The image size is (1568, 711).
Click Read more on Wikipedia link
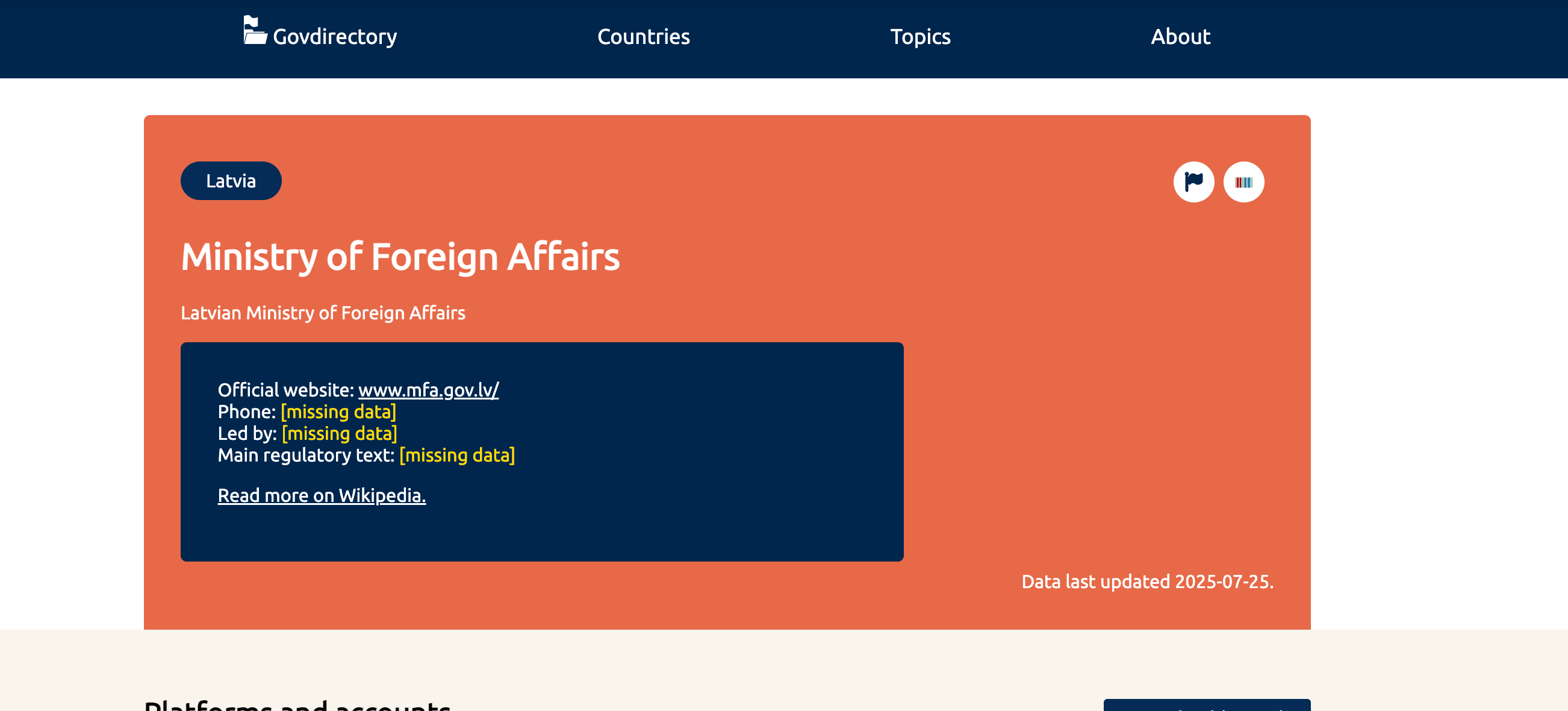(322, 495)
